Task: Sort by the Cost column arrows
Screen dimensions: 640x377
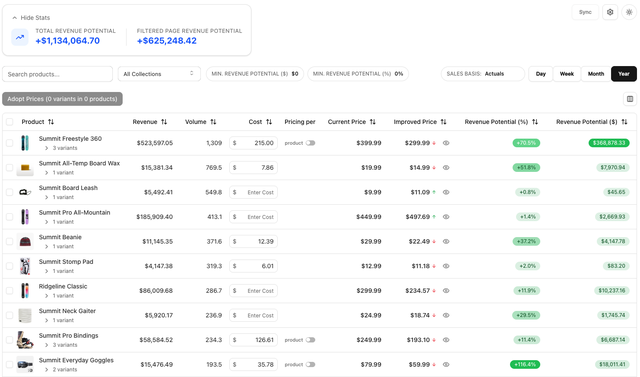Action: (x=269, y=122)
